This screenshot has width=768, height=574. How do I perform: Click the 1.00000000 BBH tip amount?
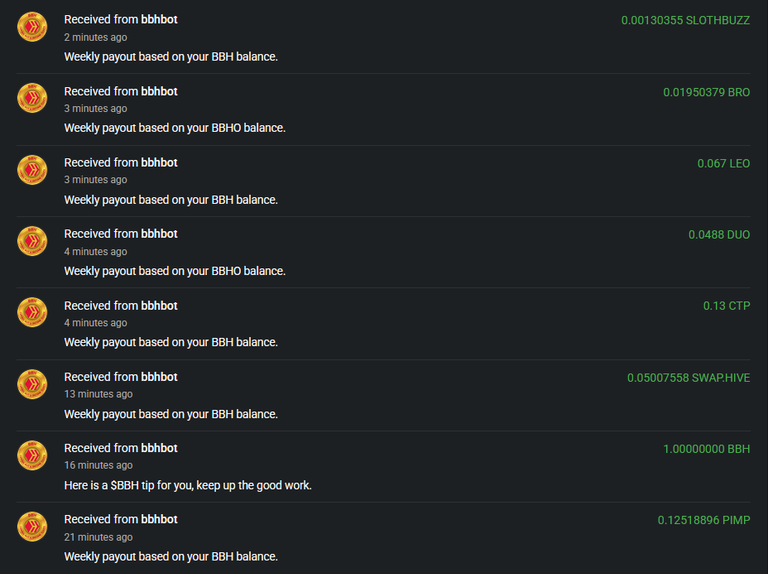coord(706,449)
